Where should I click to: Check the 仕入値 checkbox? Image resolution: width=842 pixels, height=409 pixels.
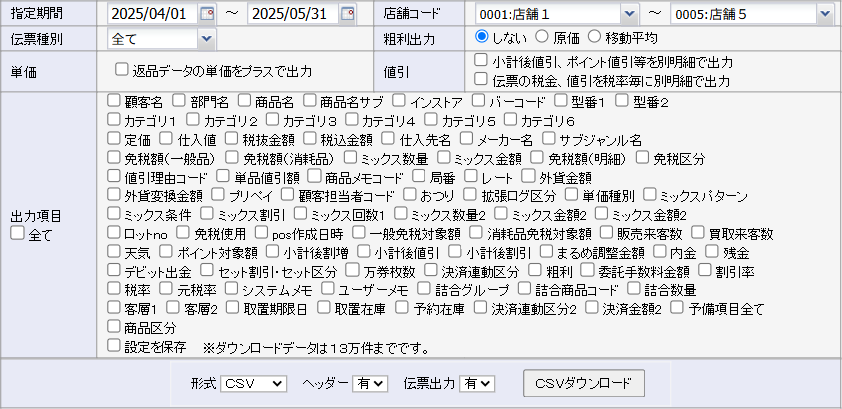[166, 138]
